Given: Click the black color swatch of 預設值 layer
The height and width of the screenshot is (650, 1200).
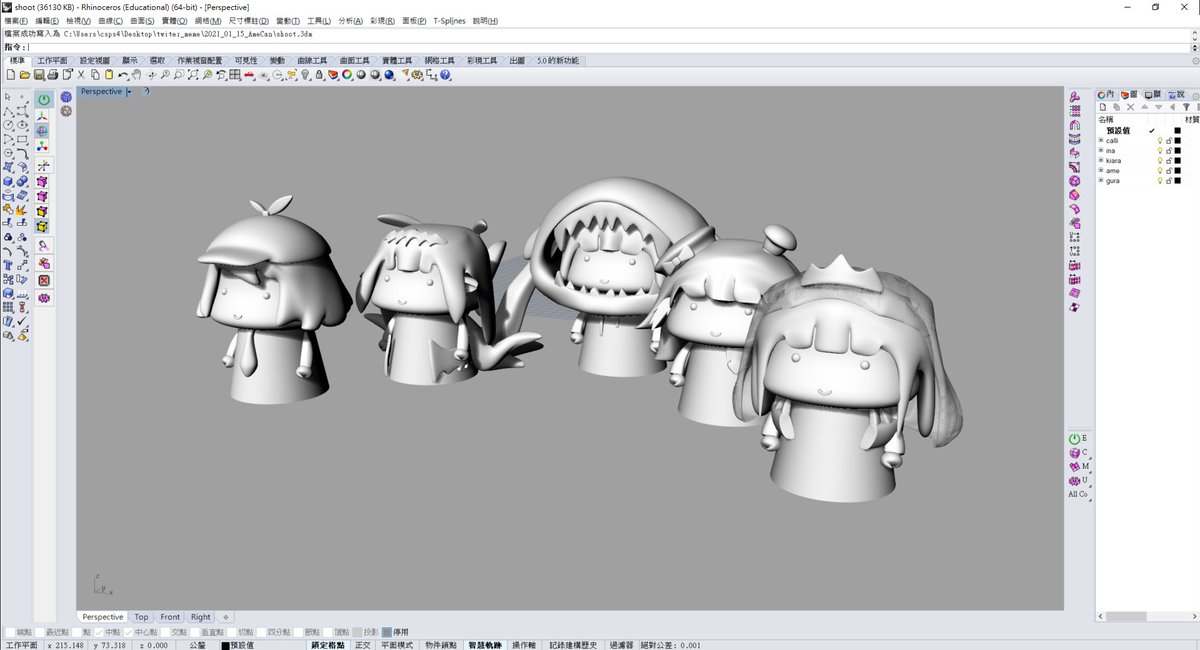Looking at the screenshot, I should click(x=1177, y=130).
